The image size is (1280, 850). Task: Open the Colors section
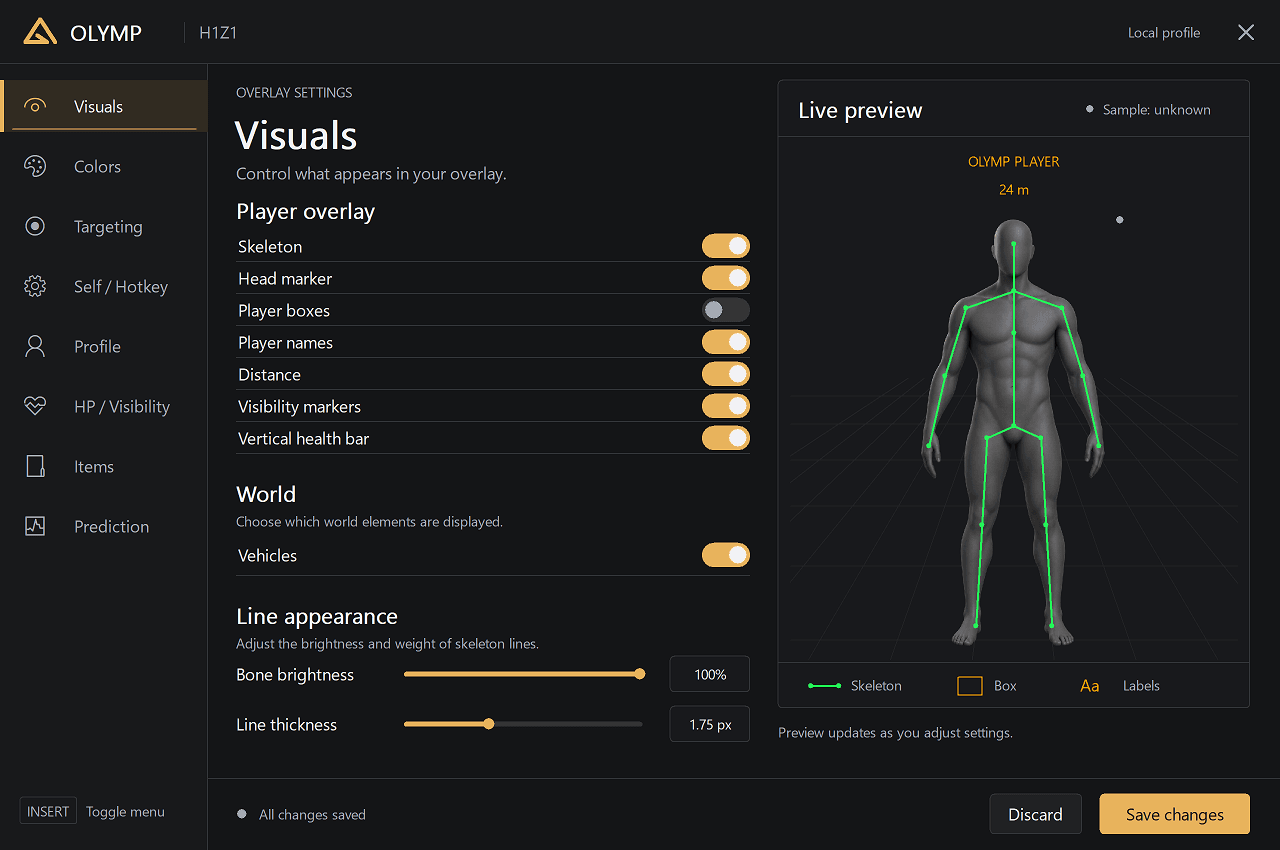pyautogui.click(x=104, y=166)
